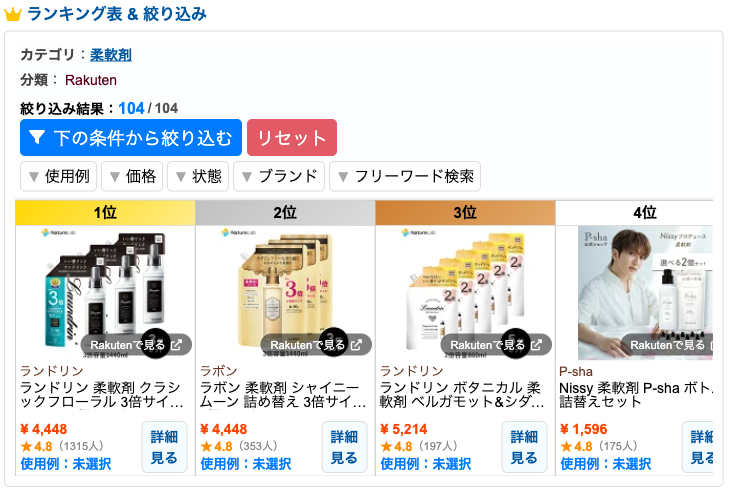Expand the 状態 filter dropdown
The height and width of the screenshot is (500, 740).
tap(198, 176)
